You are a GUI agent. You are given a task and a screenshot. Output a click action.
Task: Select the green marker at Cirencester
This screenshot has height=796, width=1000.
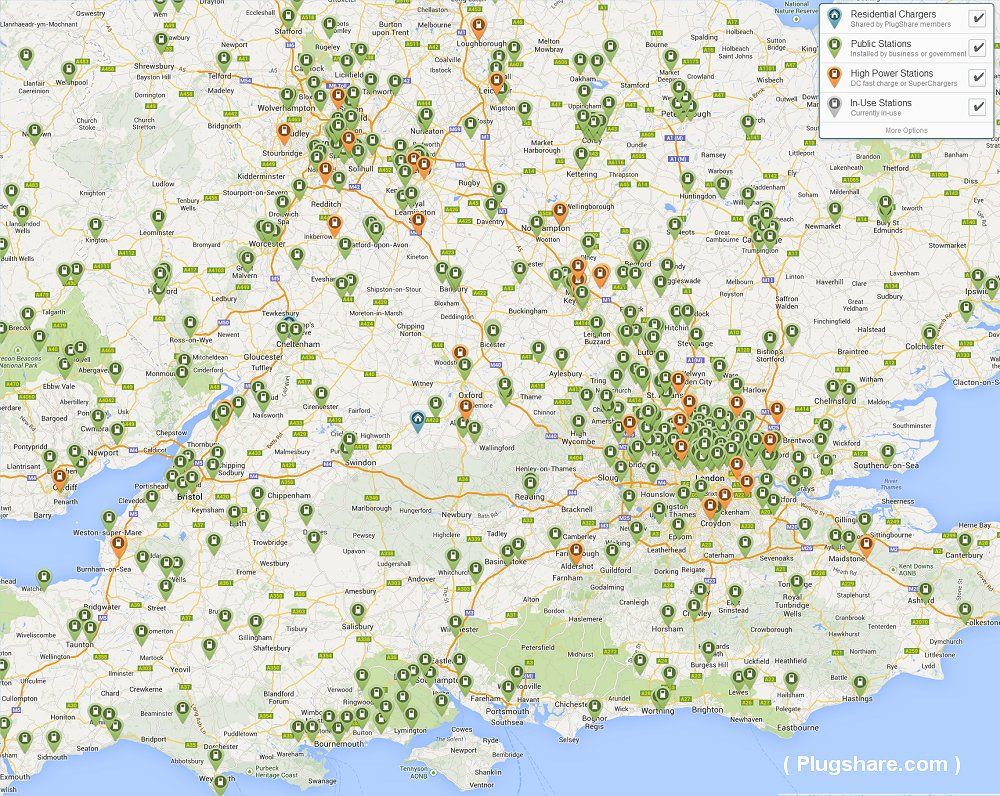point(321,395)
